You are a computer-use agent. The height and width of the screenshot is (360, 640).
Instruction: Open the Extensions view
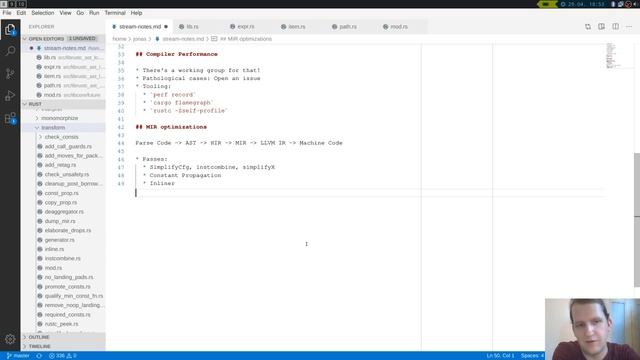tap(10, 118)
